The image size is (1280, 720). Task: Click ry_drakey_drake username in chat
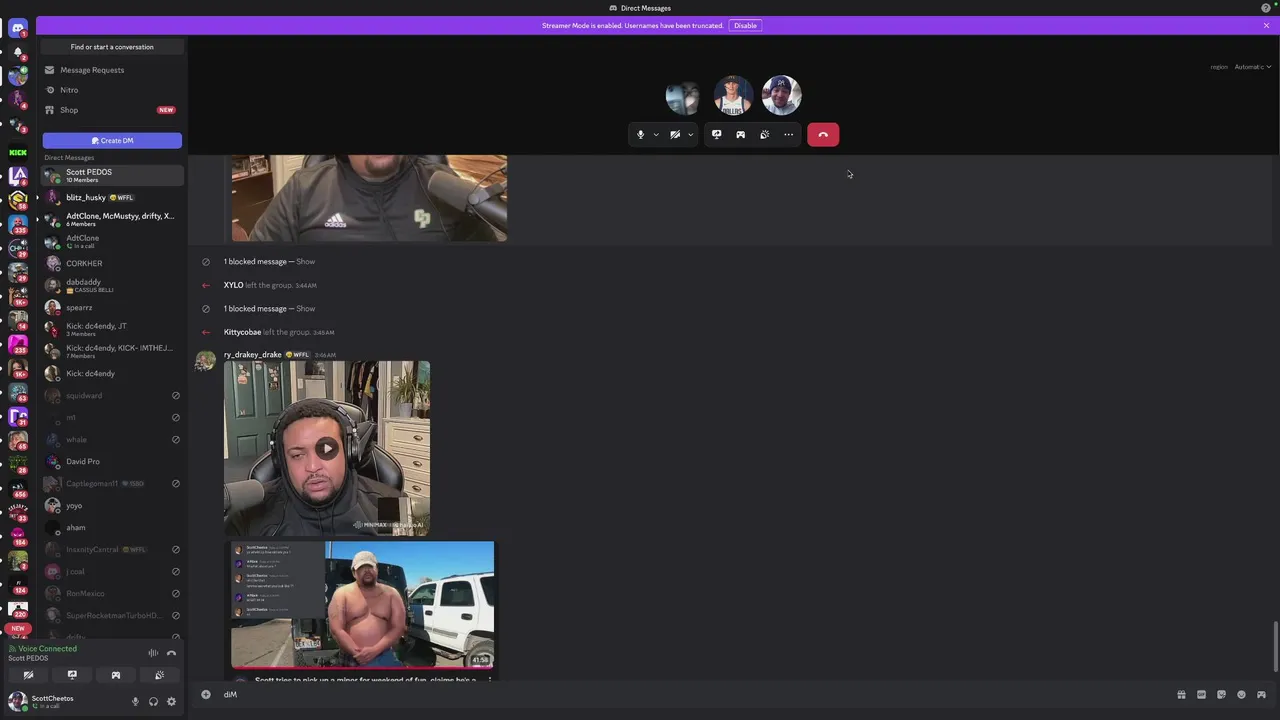point(252,354)
